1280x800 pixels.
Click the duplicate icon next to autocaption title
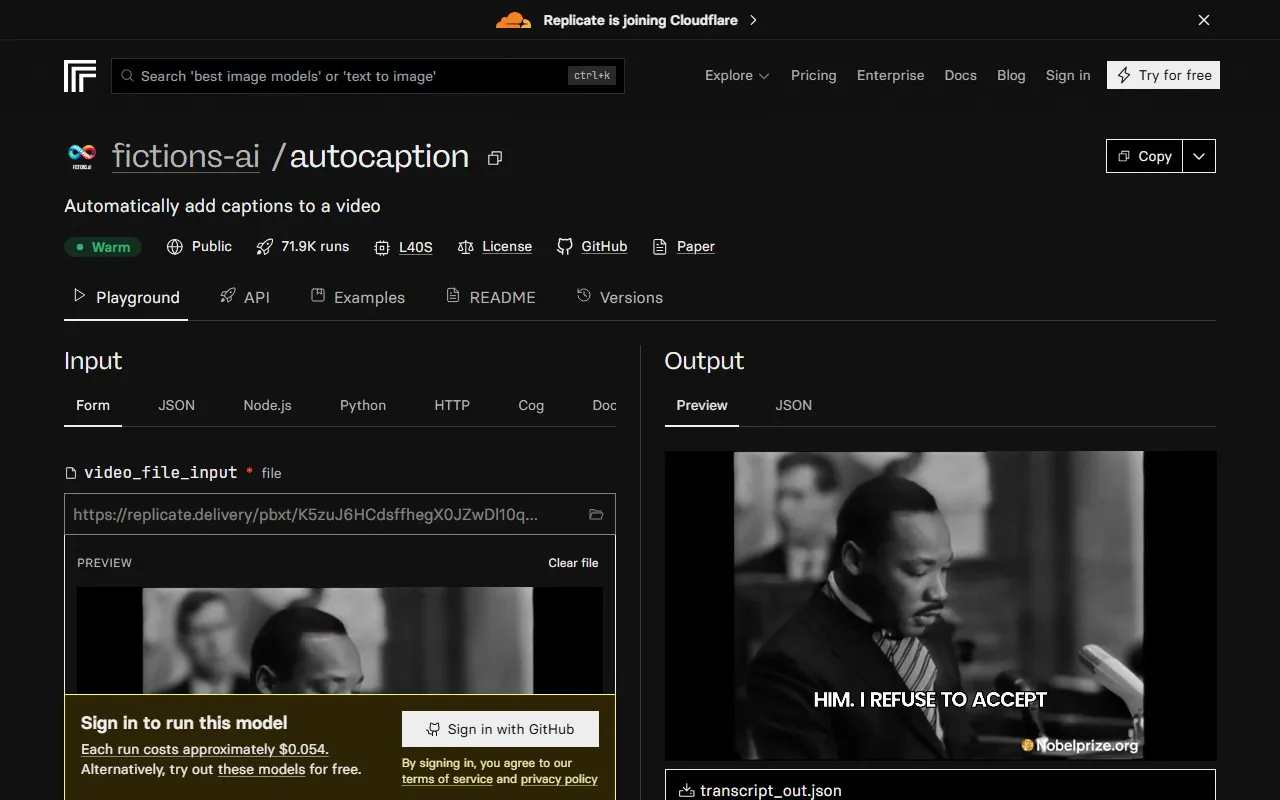point(494,158)
